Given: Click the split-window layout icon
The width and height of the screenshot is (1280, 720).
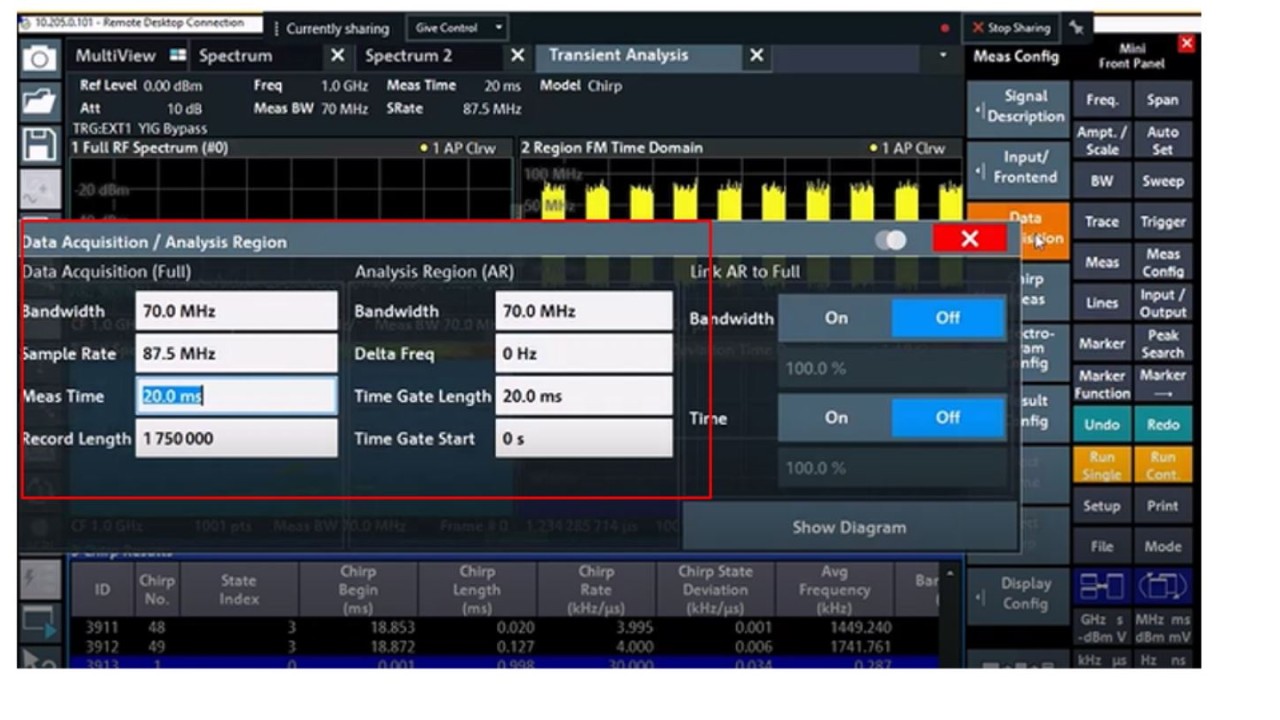Looking at the screenshot, I should point(1101,585).
